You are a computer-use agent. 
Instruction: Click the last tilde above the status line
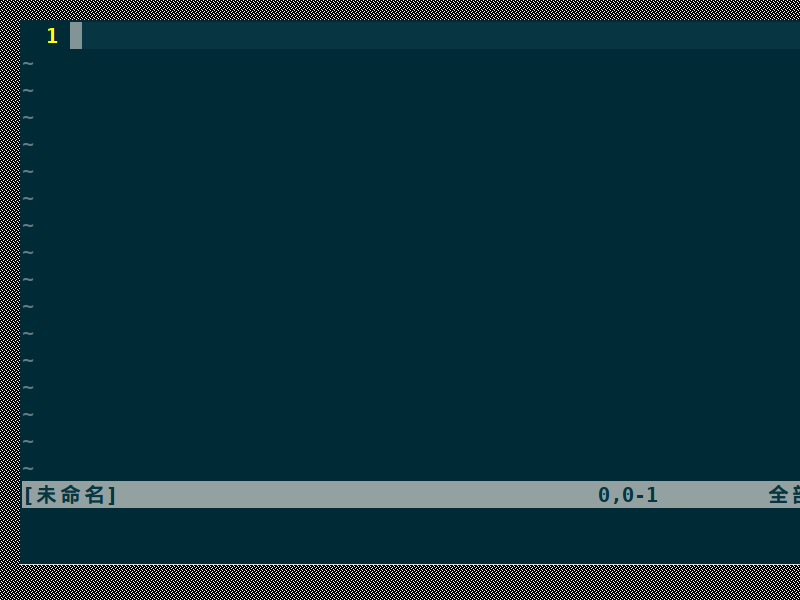[x=29, y=468]
